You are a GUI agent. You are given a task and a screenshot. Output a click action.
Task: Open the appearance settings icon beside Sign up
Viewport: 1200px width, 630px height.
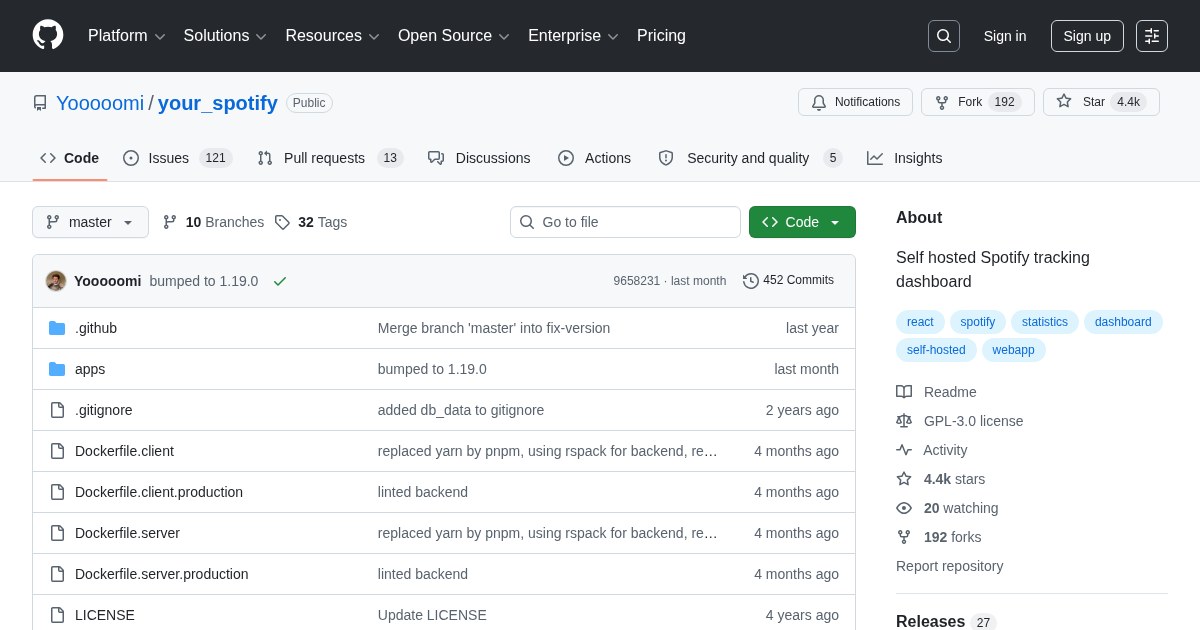click(1152, 36)
